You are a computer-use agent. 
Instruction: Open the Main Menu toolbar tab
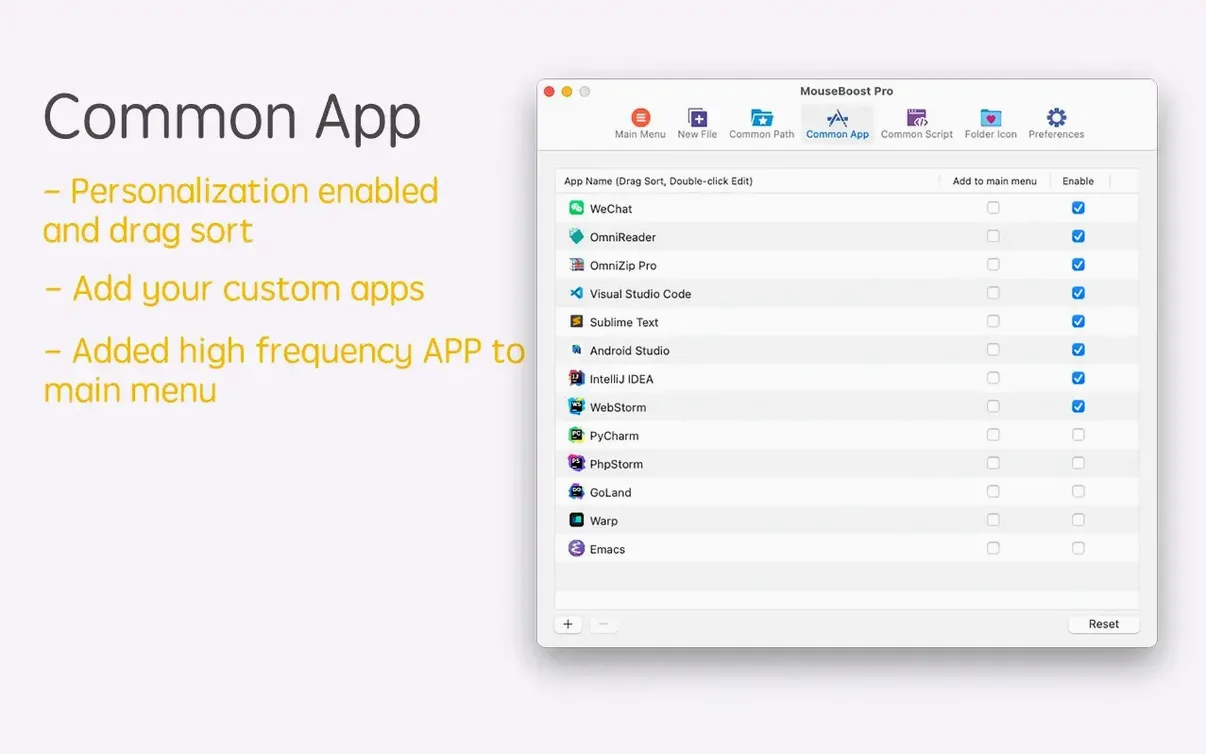[640, 124]
